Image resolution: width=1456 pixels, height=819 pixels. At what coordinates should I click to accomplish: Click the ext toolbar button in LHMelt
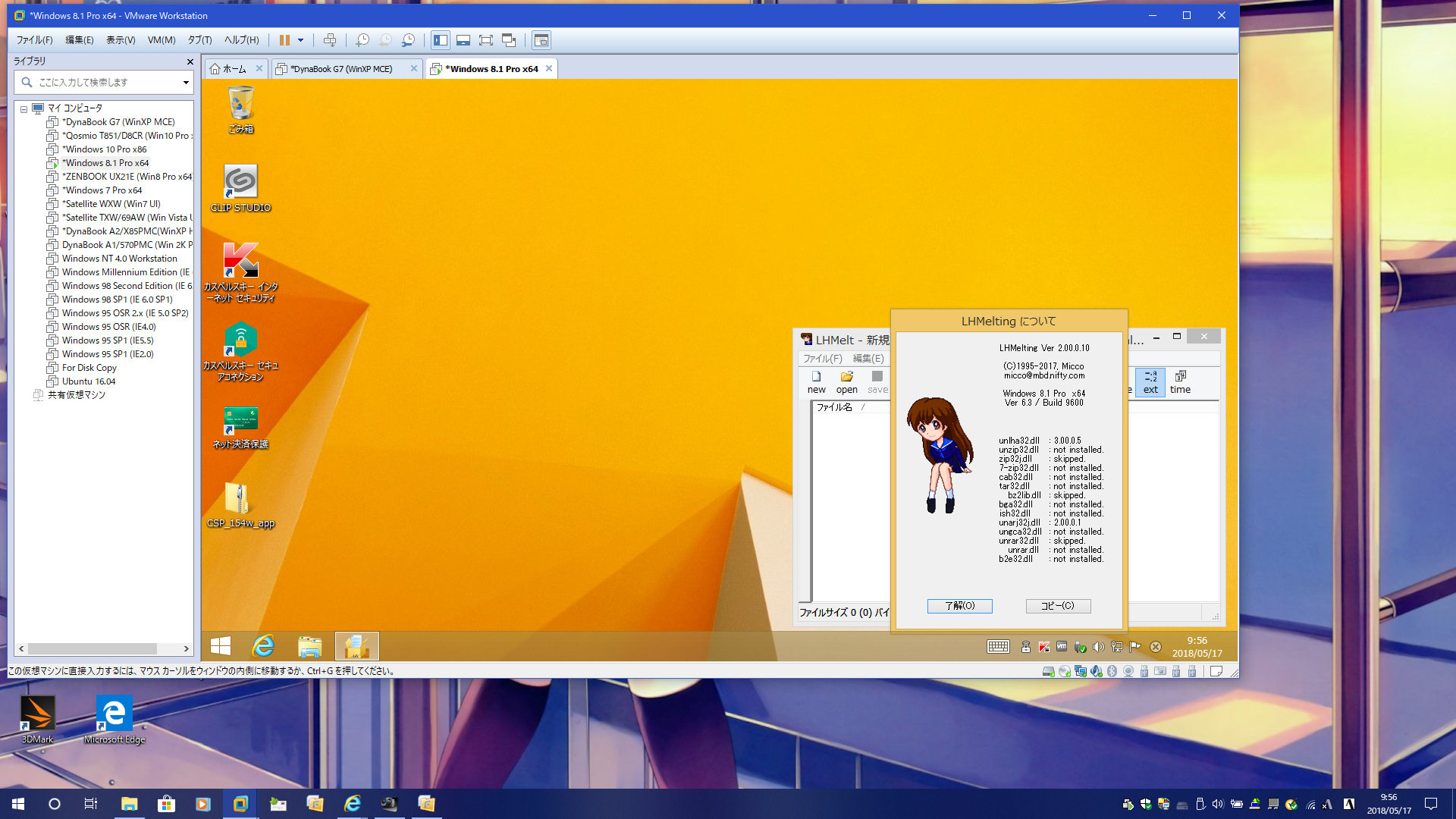pos(1150,382)
